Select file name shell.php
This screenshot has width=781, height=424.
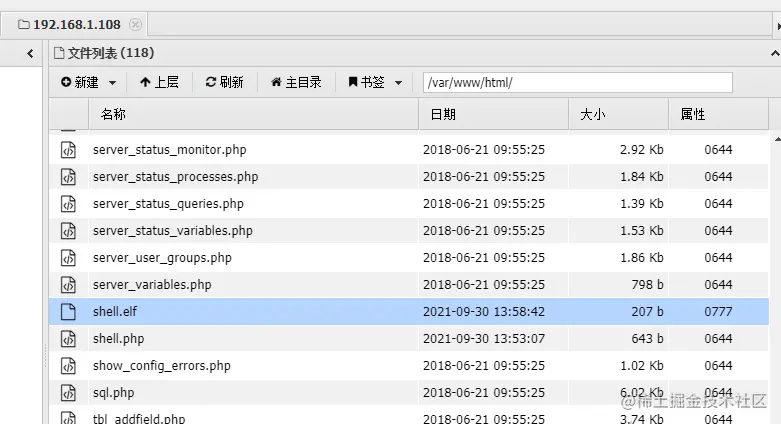point(118,339)
